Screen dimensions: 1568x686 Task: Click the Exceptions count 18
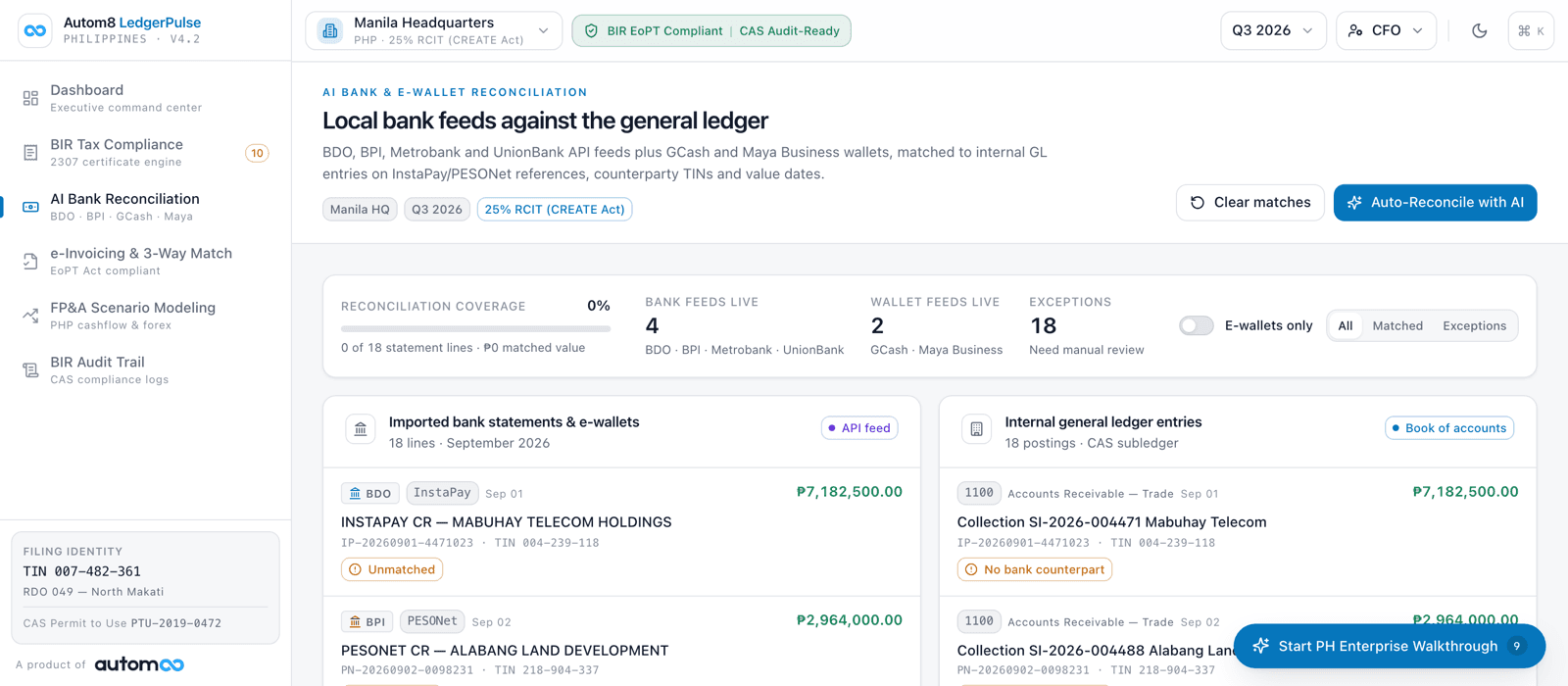click(1043, 325)
